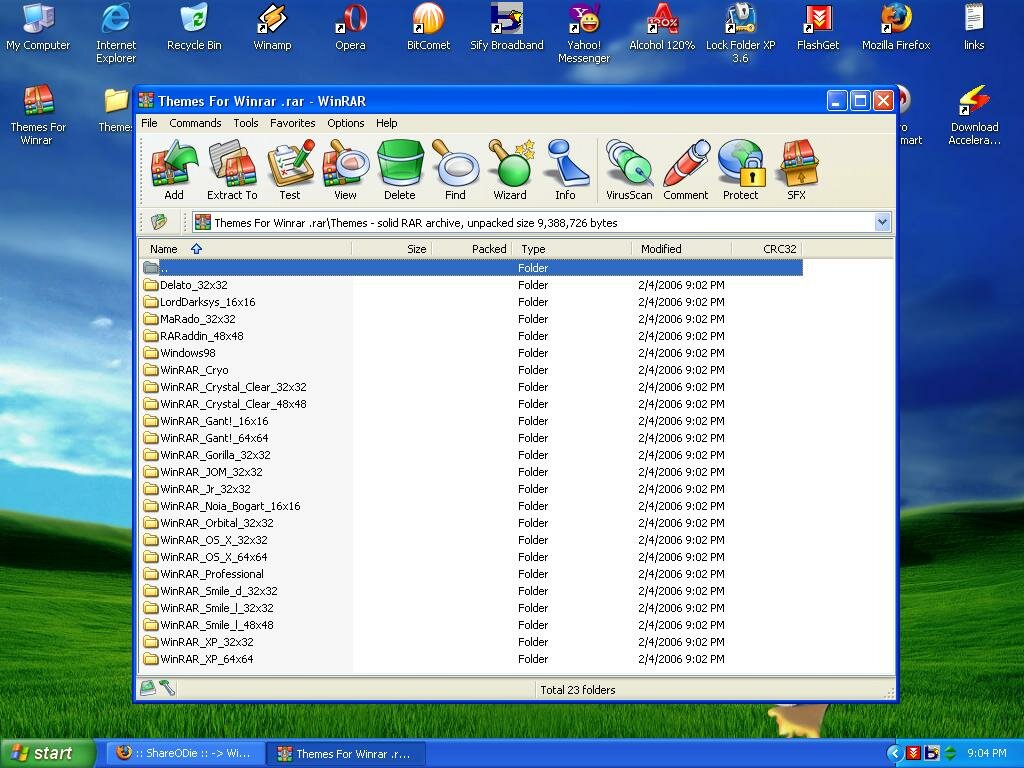Open Alcohol 120% shortcut
1024x768 pixels.
point(662,26)
